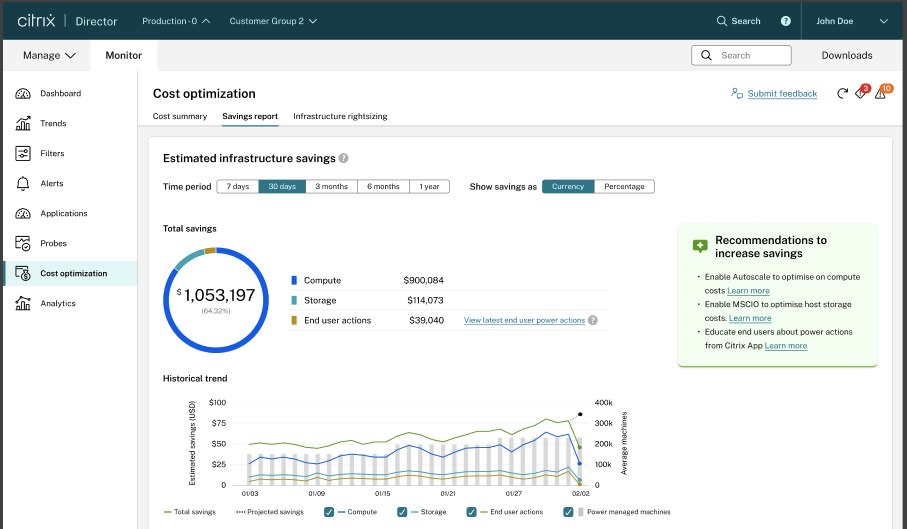
Task: Uncheck the Compute series checkbox
Action: pyautogui.click(x=329, y=512)
